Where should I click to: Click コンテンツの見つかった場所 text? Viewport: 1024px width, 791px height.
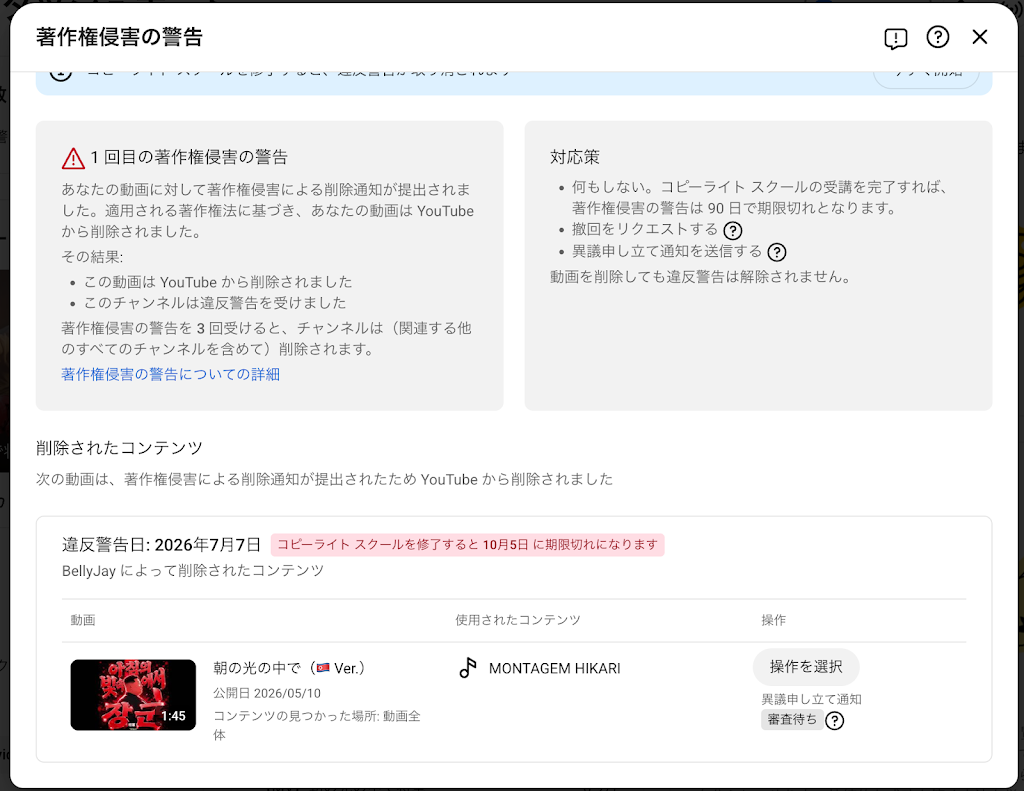(317, 725)
